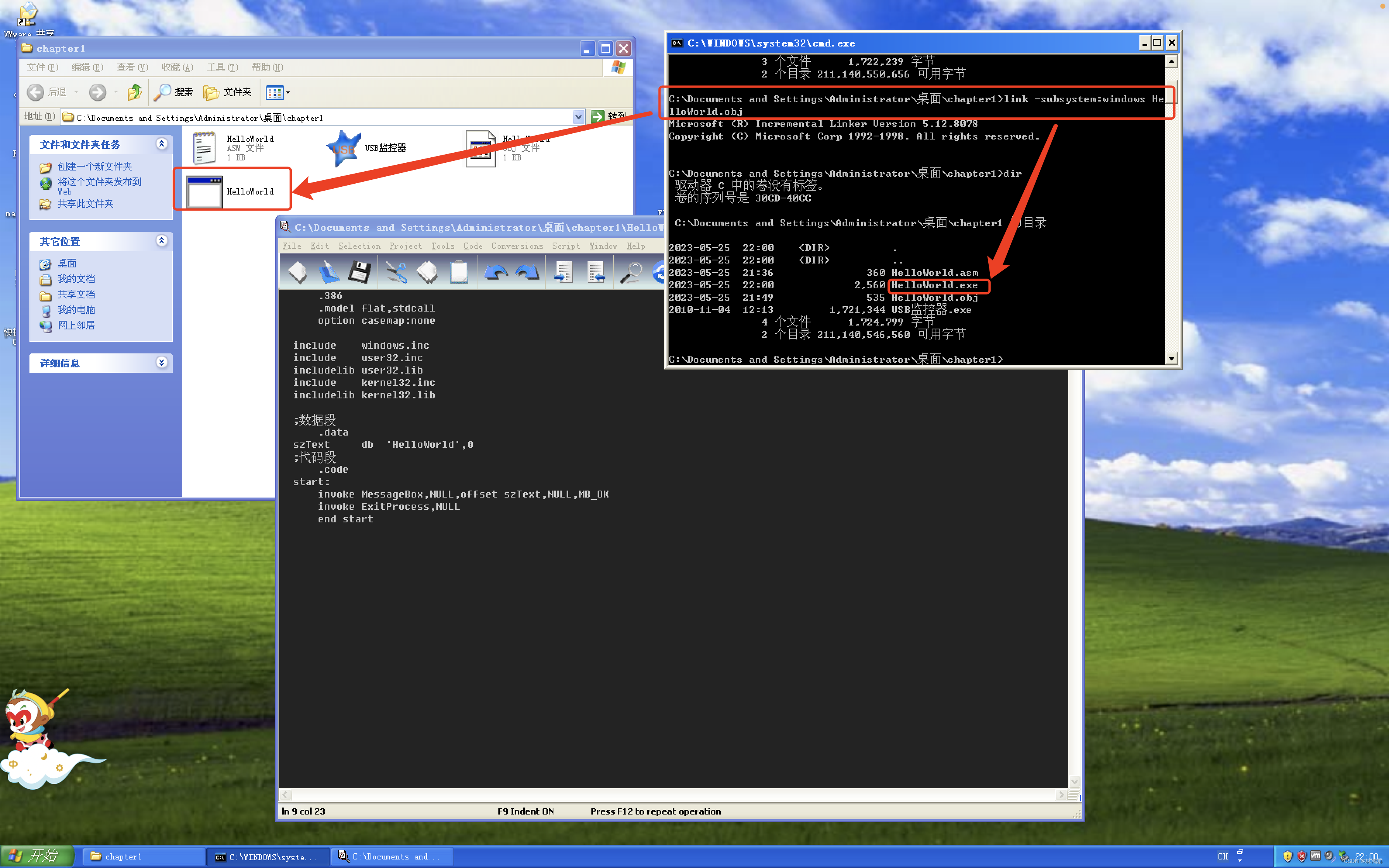Click the 开始 Start button
1389x868 pixels.
tap(37, 856)
